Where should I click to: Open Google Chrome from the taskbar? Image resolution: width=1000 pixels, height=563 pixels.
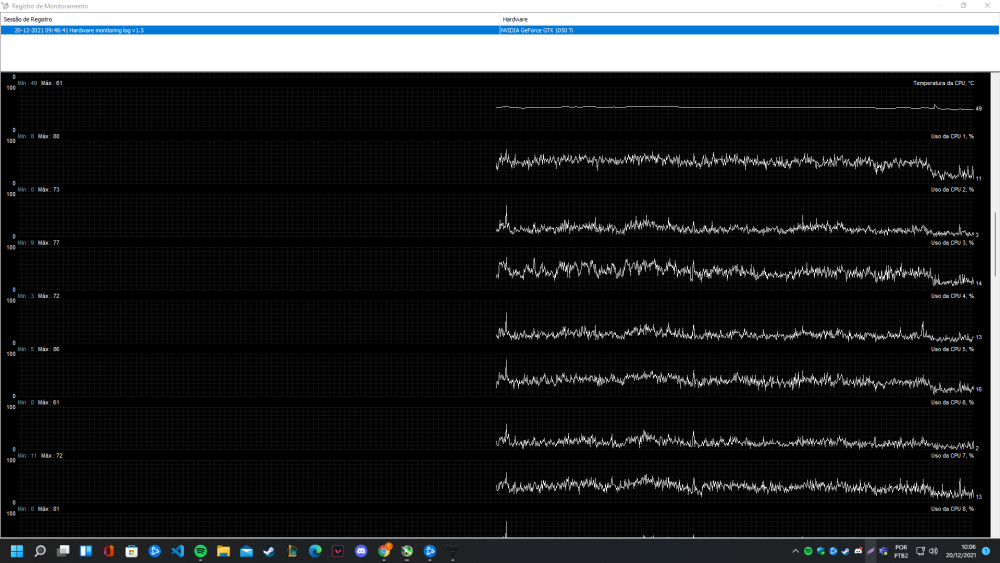click(384, 551)
